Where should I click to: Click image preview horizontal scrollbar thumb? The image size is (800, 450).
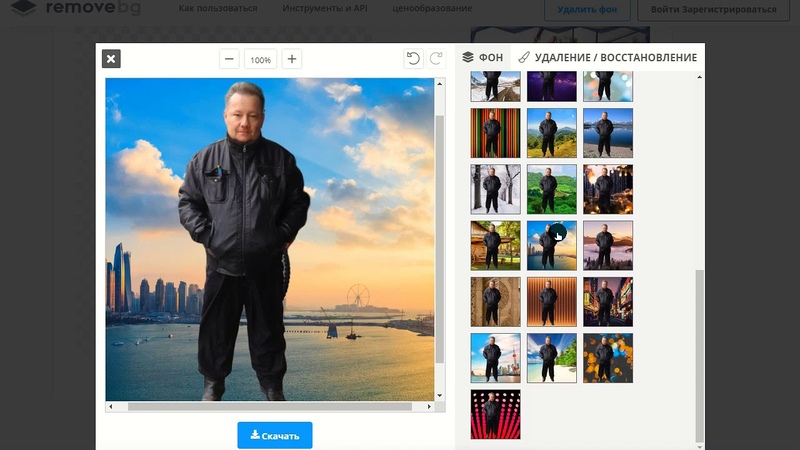270,407
